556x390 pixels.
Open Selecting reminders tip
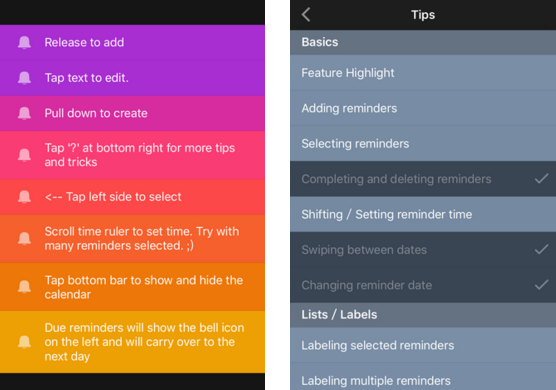click(x=423, y=144)
